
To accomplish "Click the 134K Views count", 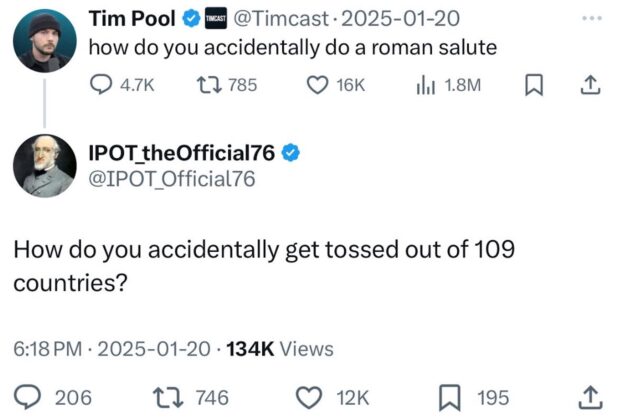I will [x=281, y=349].
